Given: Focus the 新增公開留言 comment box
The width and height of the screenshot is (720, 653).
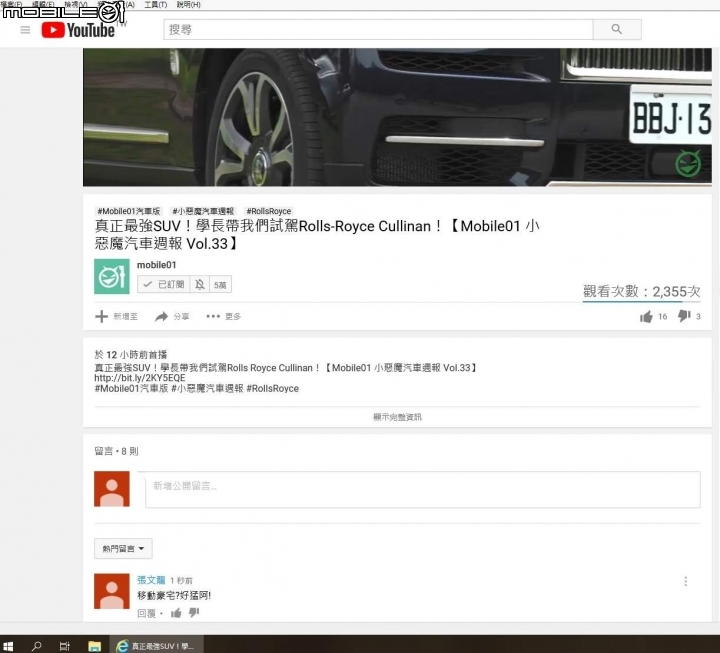Looking at the screenshot, I should [x=423, y=490].
